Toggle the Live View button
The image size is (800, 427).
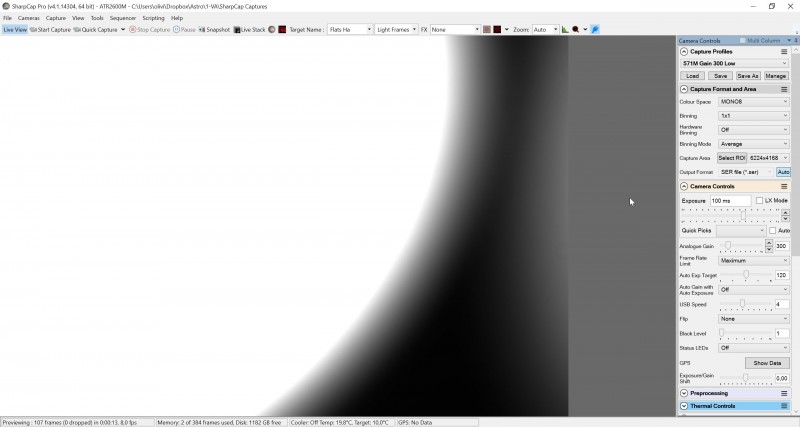click(15, 30)
